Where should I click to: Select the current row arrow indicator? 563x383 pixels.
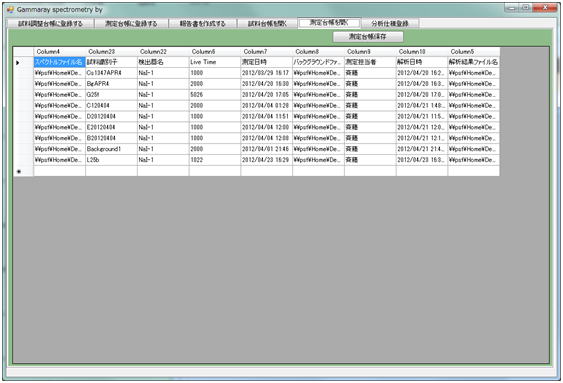tap(18, 63)
